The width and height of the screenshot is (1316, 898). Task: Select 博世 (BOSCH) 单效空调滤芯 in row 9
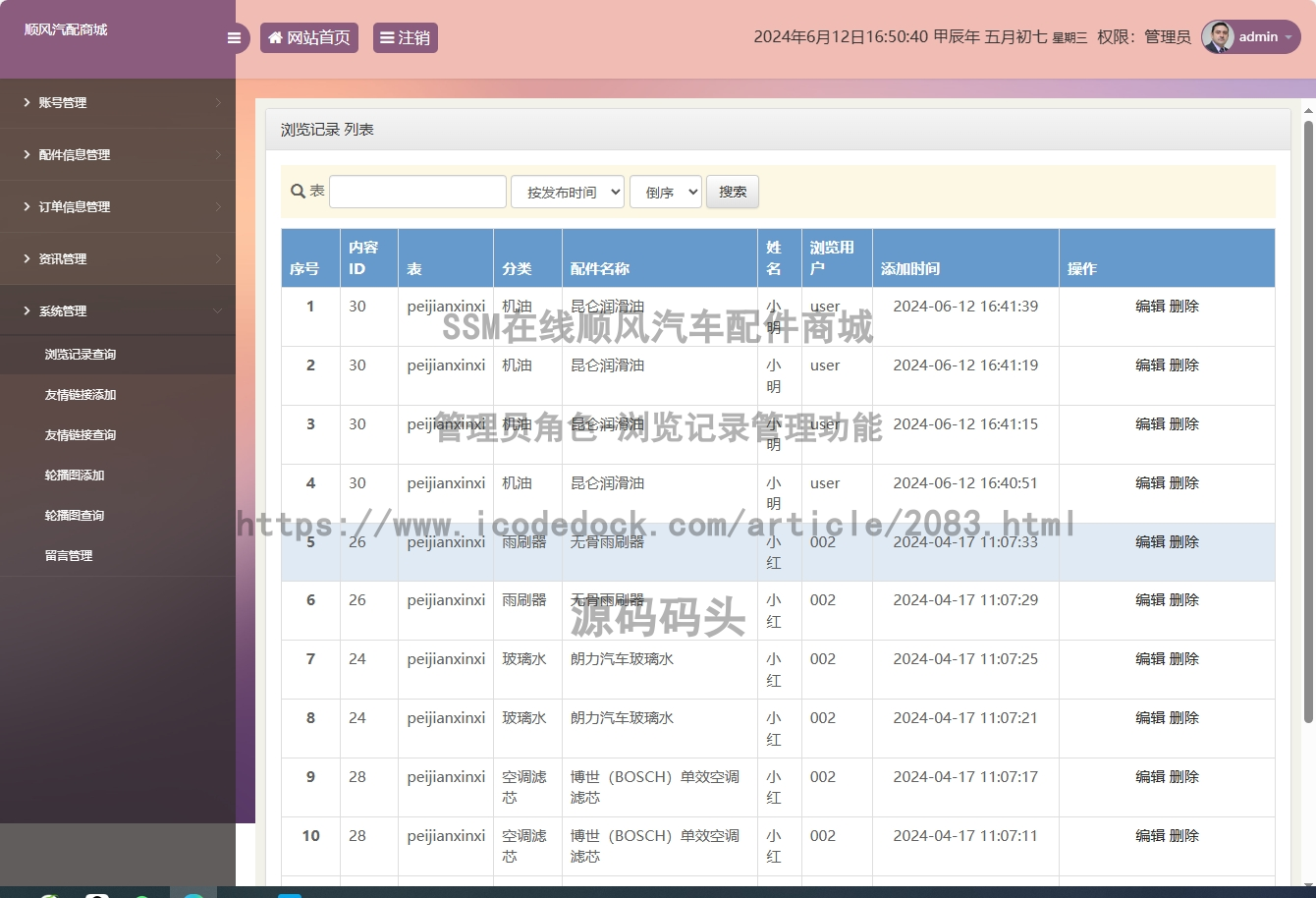coord(655,787)
